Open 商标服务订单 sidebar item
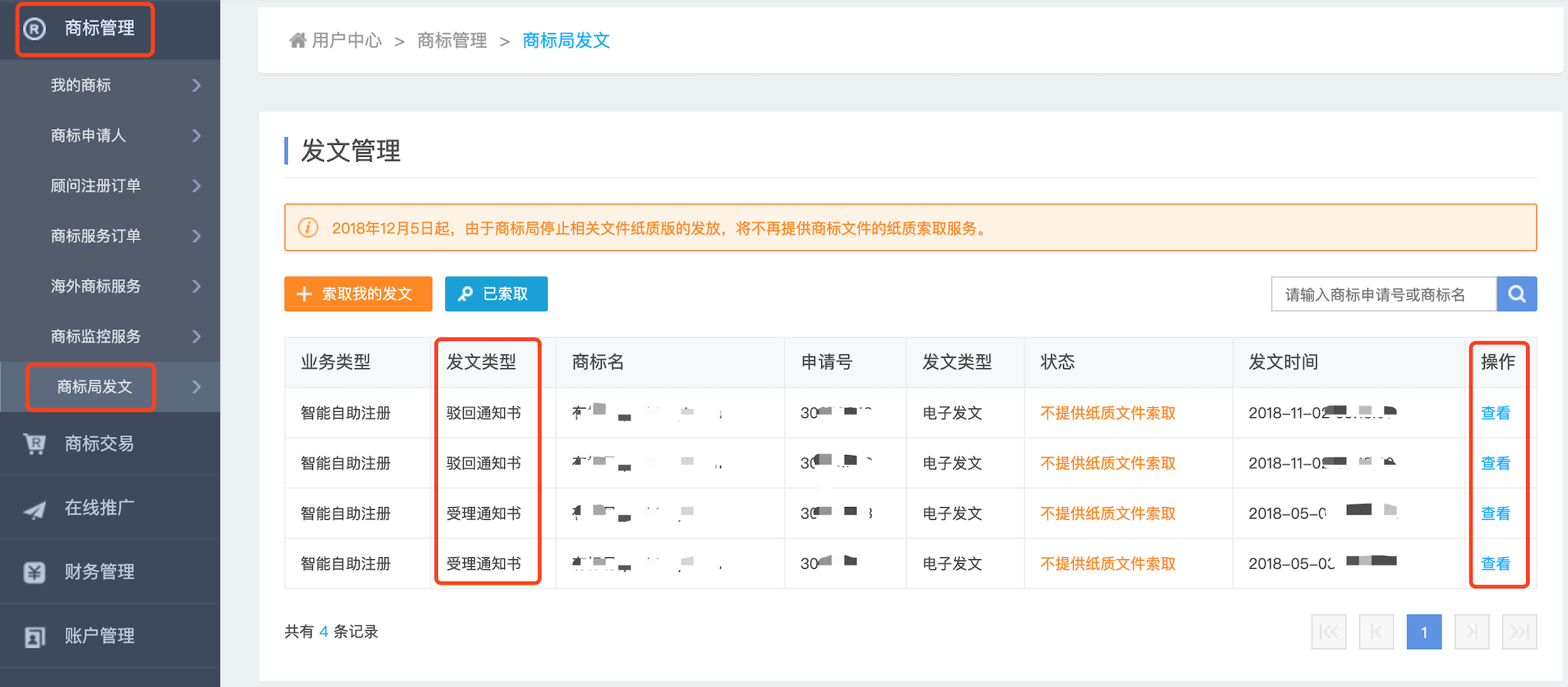Image resolution: width=1568 pixels, height=687 pixels. coord(110,236)
